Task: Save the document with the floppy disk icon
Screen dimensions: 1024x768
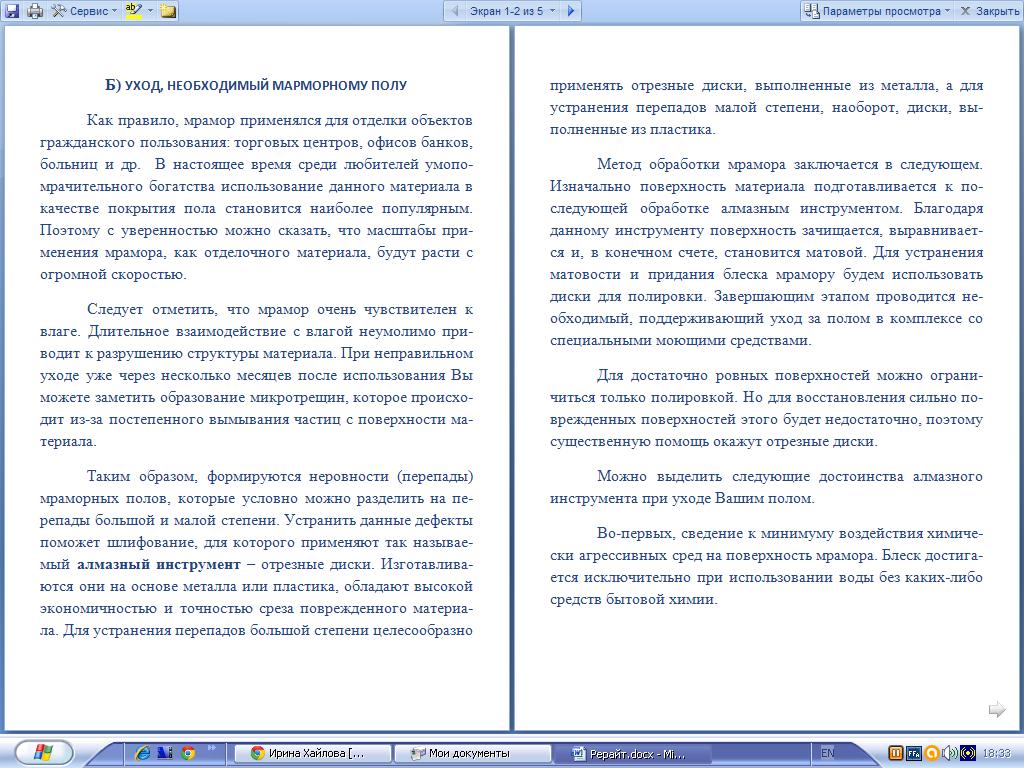Action: pos(12,10)
